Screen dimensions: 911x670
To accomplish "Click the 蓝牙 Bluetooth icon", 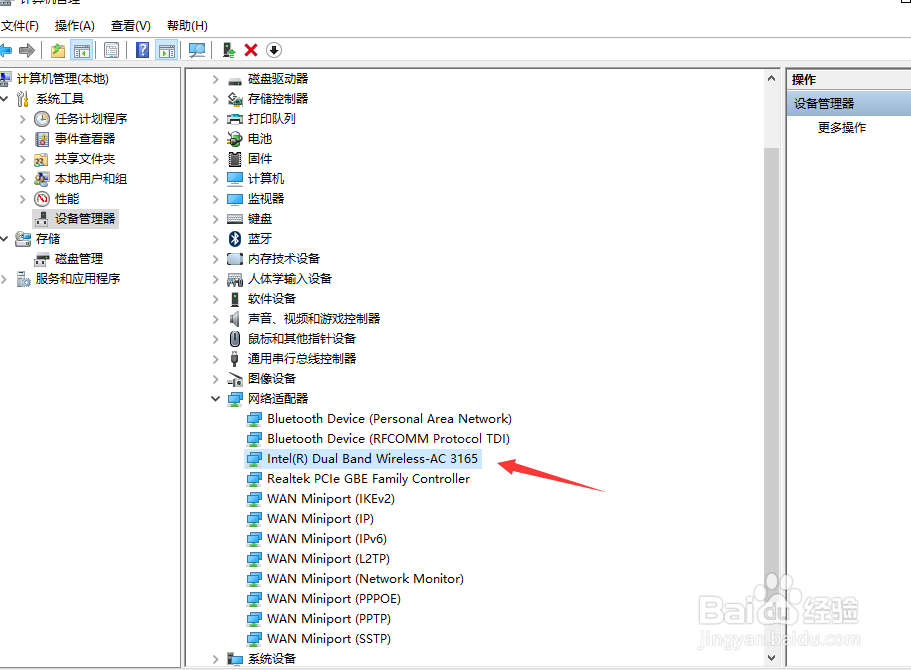I will pyautogui.click(x=235, y=239).
